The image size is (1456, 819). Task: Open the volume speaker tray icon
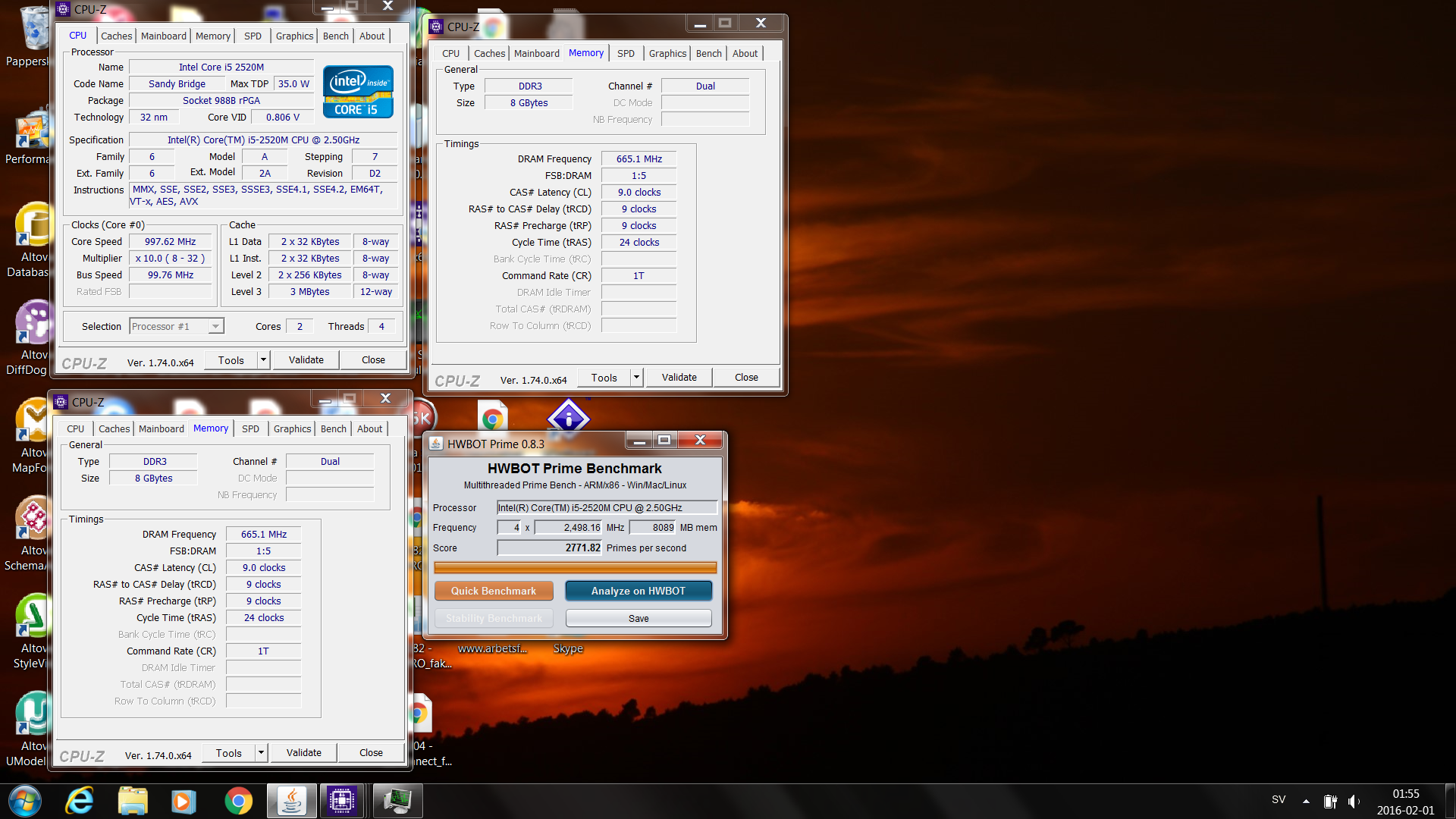tap(1354, 801)
